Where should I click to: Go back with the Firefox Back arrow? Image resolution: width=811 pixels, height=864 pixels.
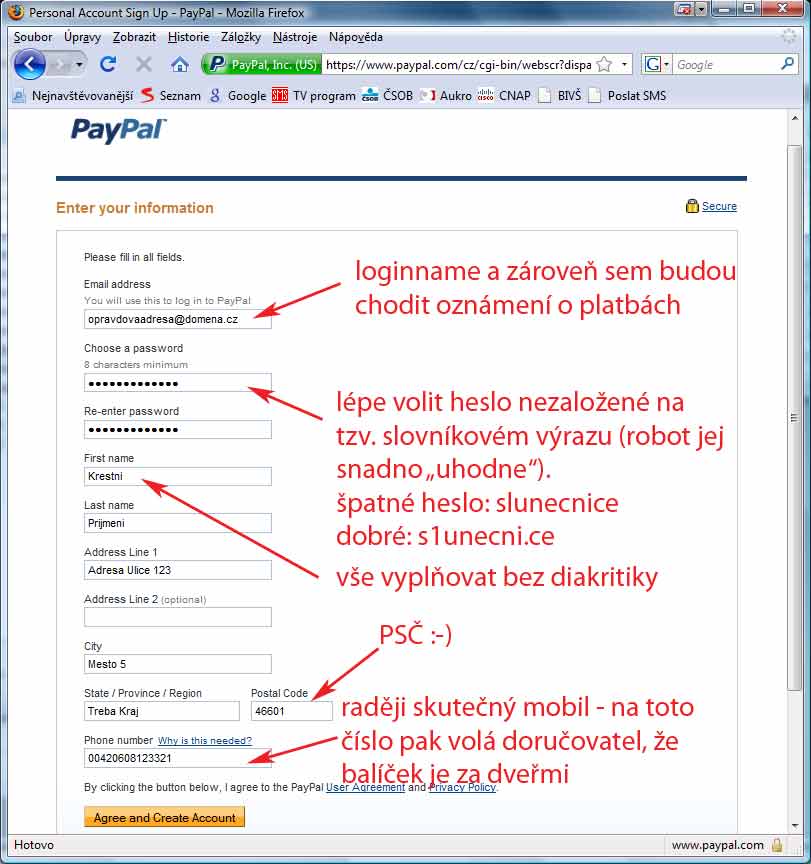click(x=29, y=64)
